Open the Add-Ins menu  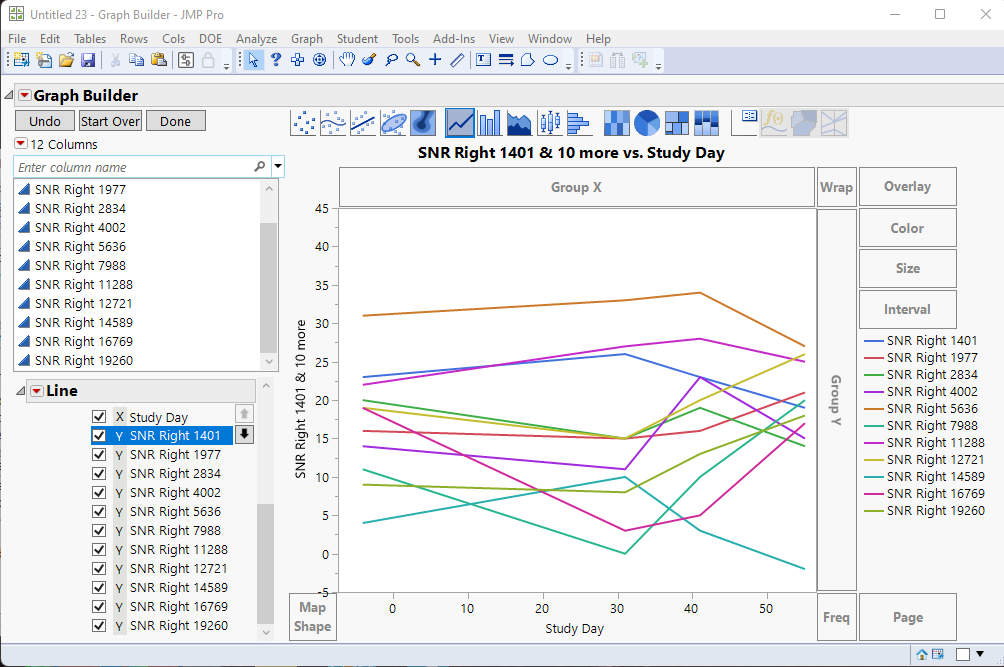pos(453,39)
